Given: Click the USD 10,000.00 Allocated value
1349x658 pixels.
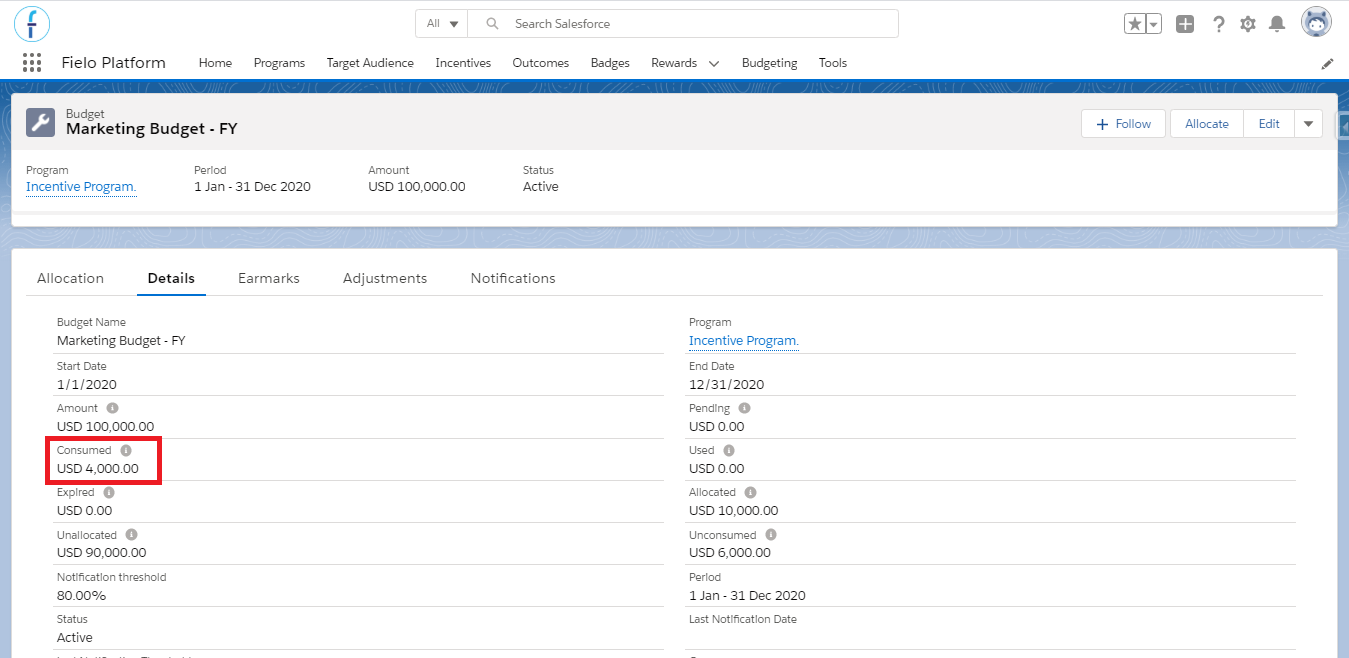Looking at the screenshot, I should point(733,511).
